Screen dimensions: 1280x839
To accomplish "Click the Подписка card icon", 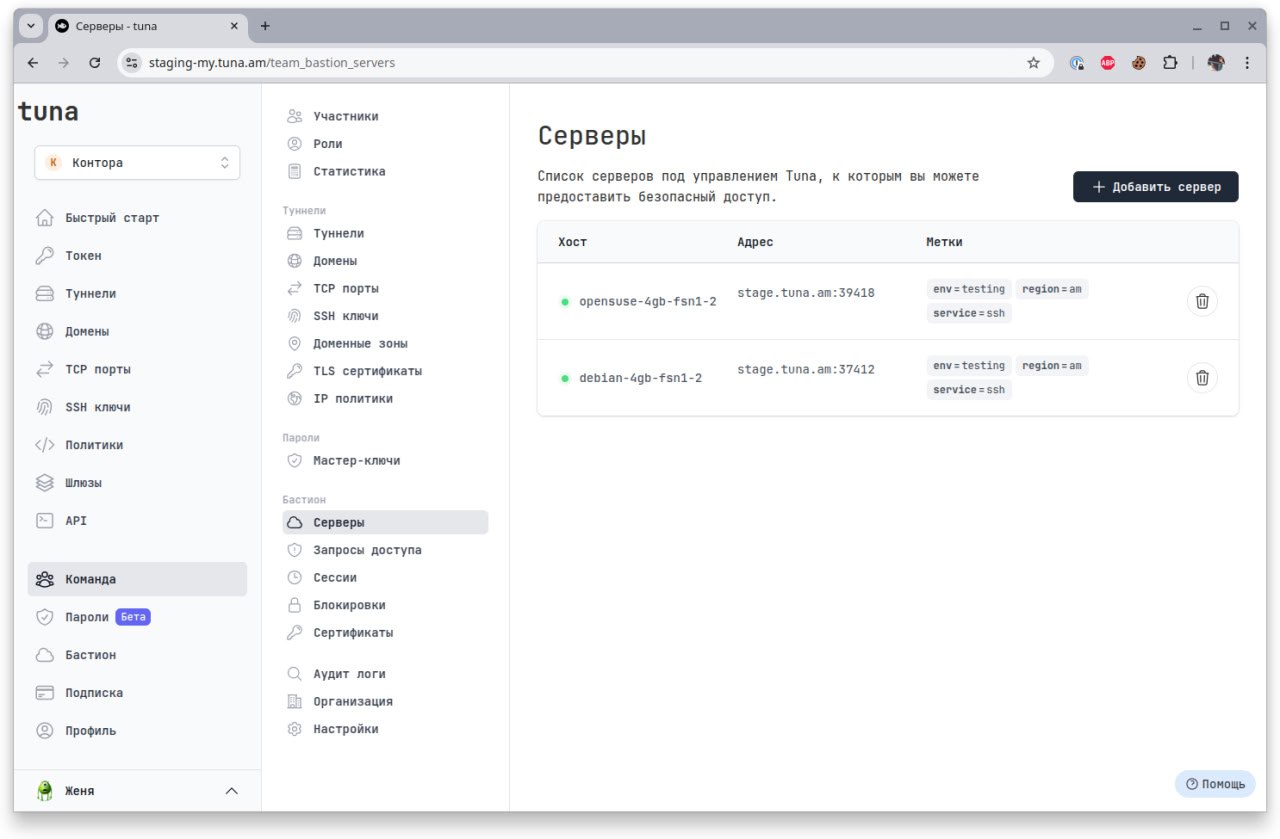I will pos(44,693).
